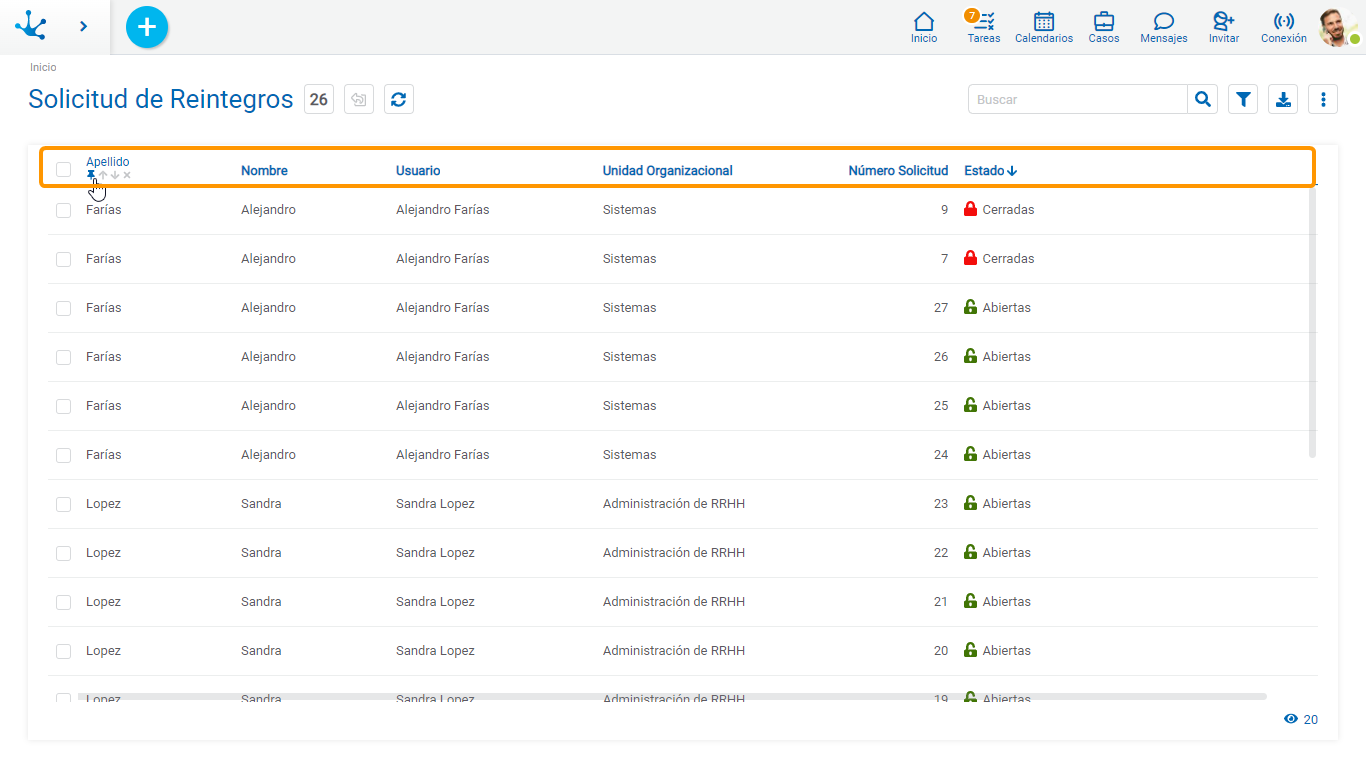The height and width of the screenshot is (768, 1366).
Task: Click the Unidad Organizacional column header
Action: (x=667, y=171)
